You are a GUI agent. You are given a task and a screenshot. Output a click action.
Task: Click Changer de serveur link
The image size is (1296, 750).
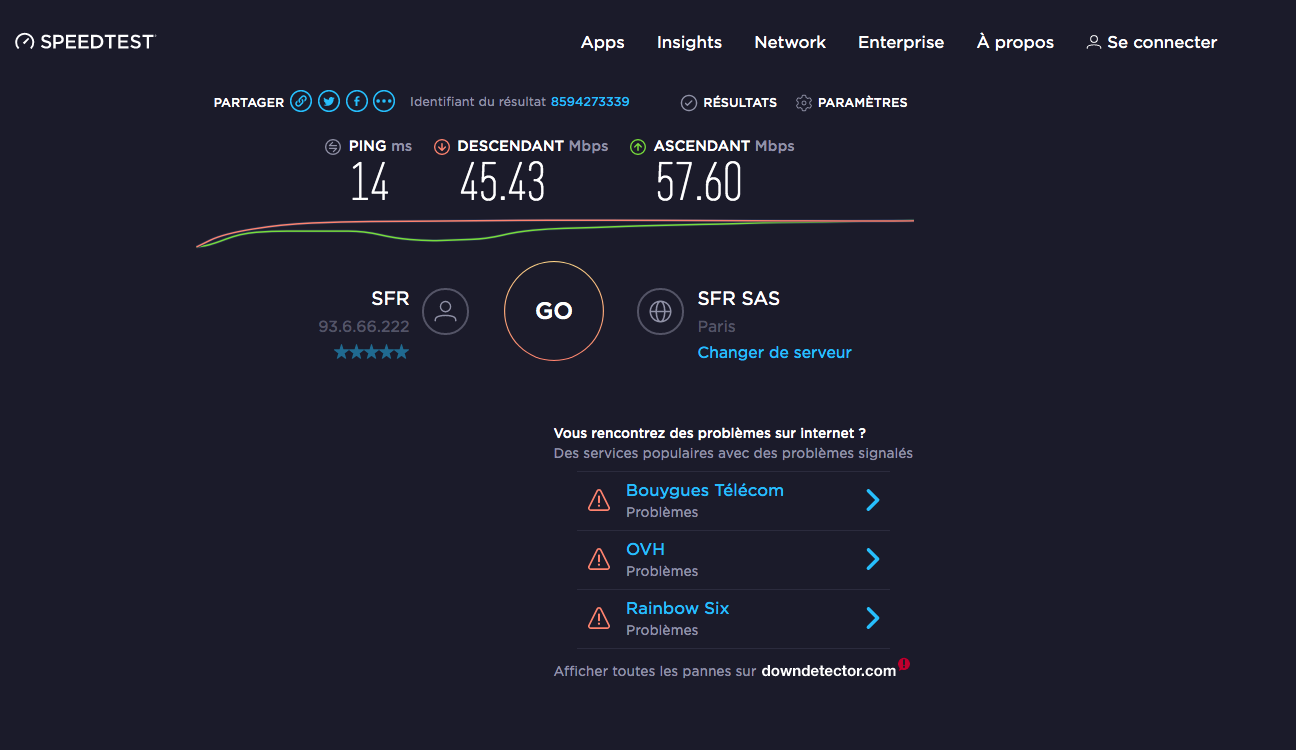[774, 352]
